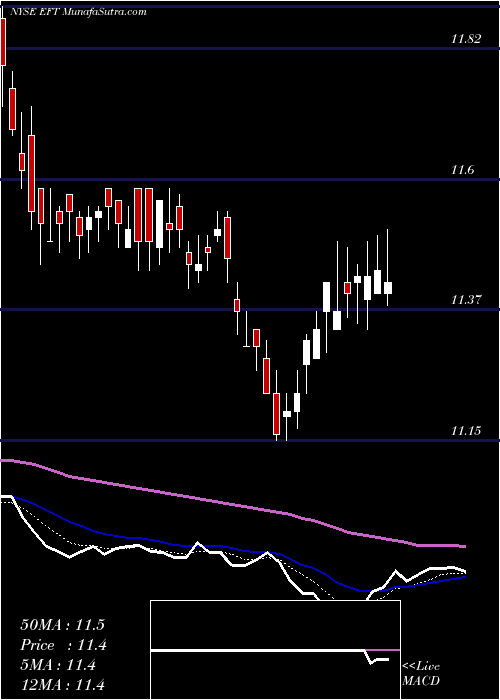This screenshot has width=500, height=700.
Task: Click the 12MA : 11.4 readout
Action: tap(62, 685)
